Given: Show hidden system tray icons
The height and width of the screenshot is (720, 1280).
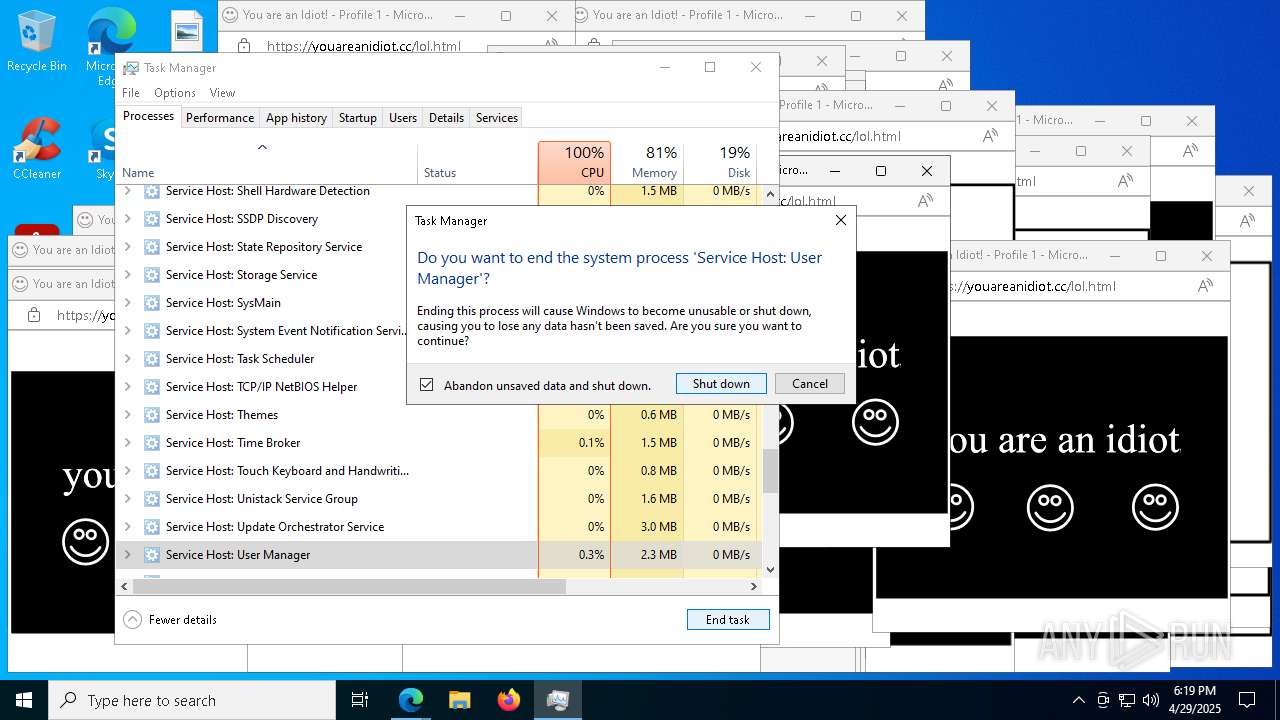Looking at the screenshot, I should 1078,700.
